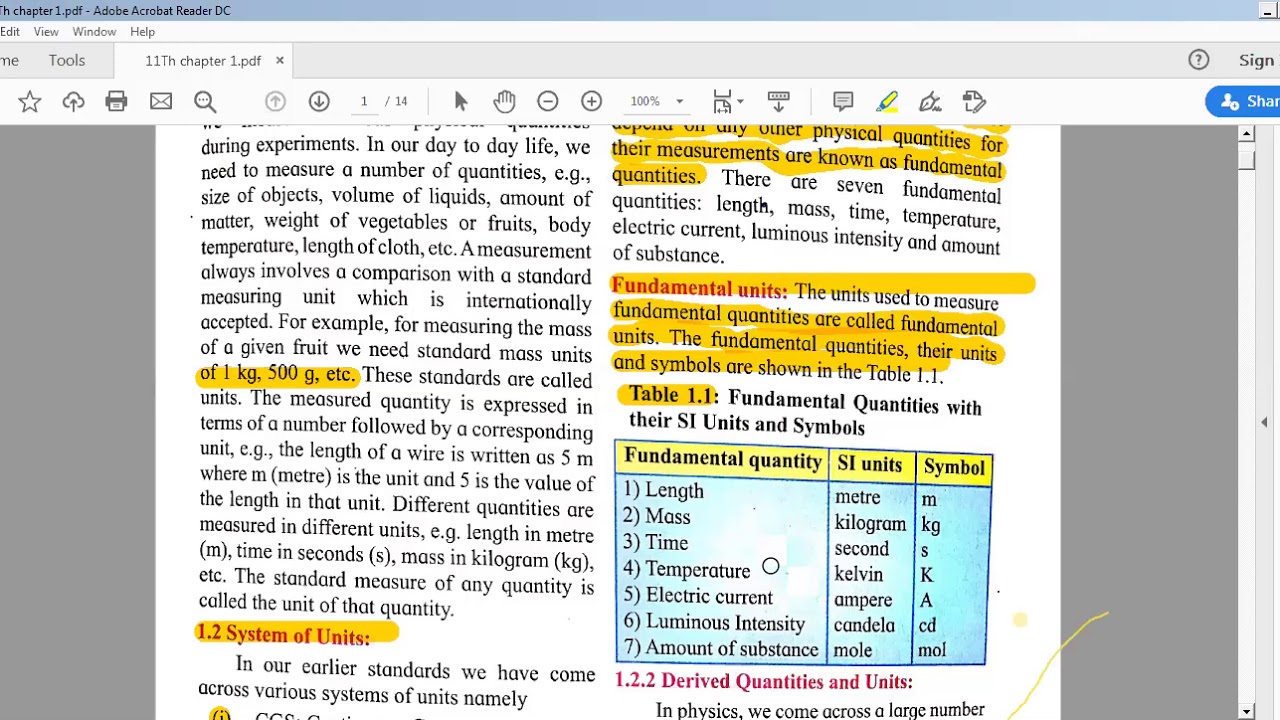The width and height of the screenshot is (1280, 720).
Task: Print the document with the printer icon
Action: [x=116, y=101]
